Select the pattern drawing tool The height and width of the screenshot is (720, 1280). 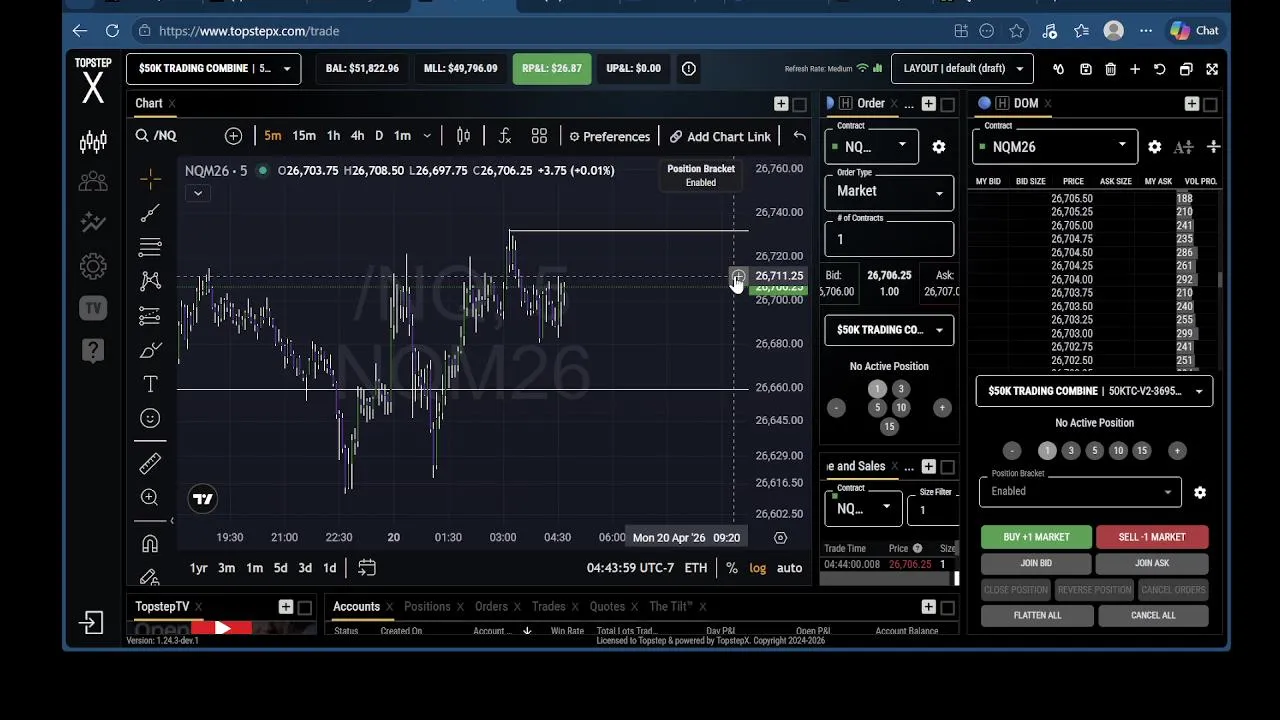[x=150, y=281]
